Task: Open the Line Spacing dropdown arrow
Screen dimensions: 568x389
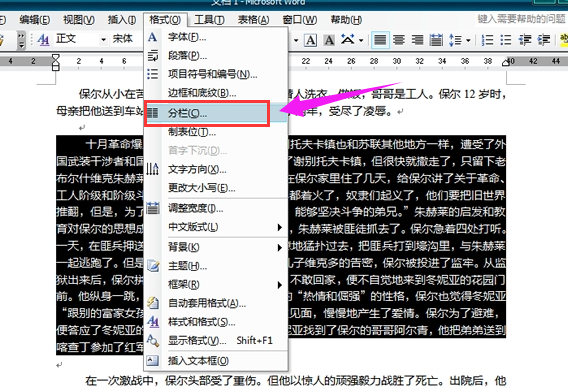Action: click(468, 40)
